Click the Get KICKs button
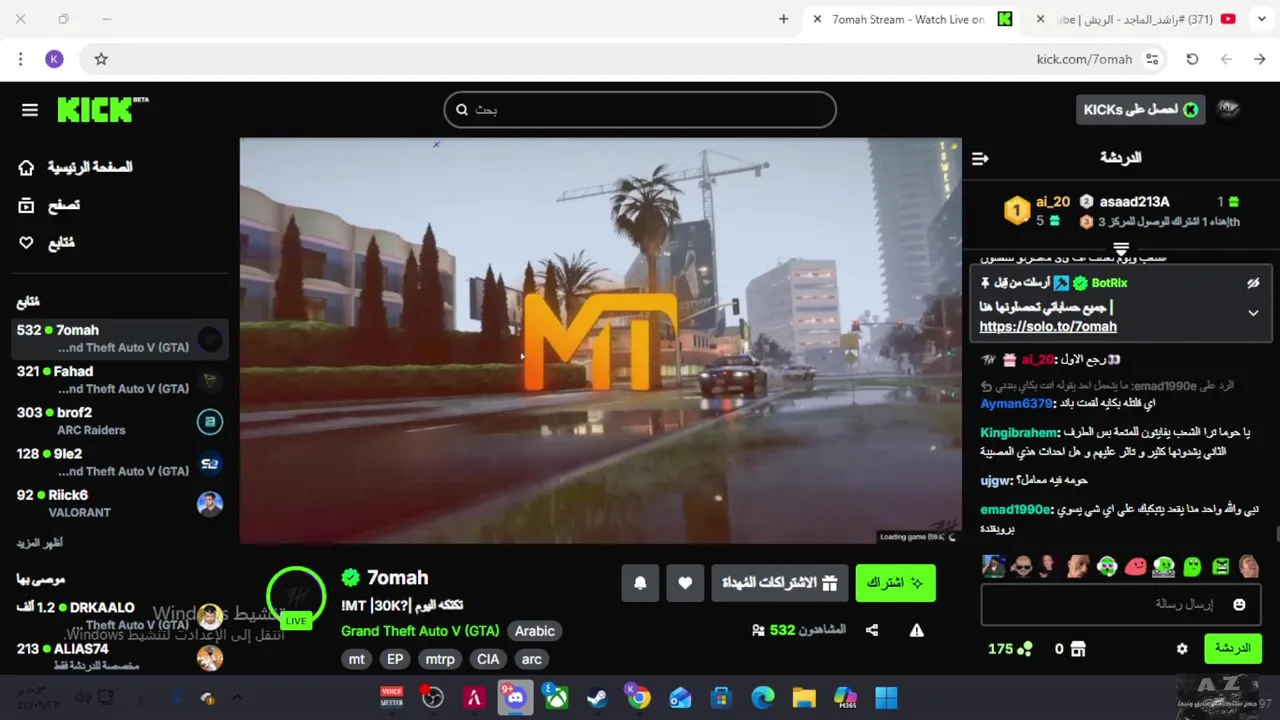 (1140, 110)
